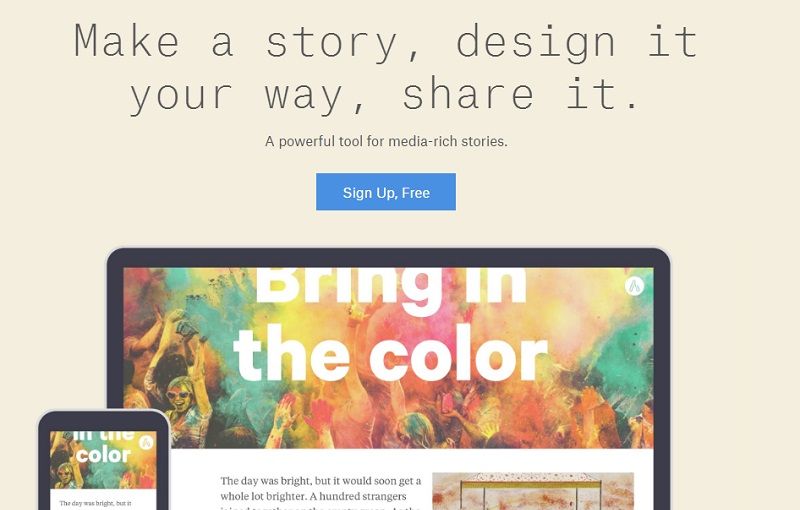The width and height of the screenshot is (800, 510).
Task: Click the round logo icon on phone mockup
Action: click(x=146, y=442)
